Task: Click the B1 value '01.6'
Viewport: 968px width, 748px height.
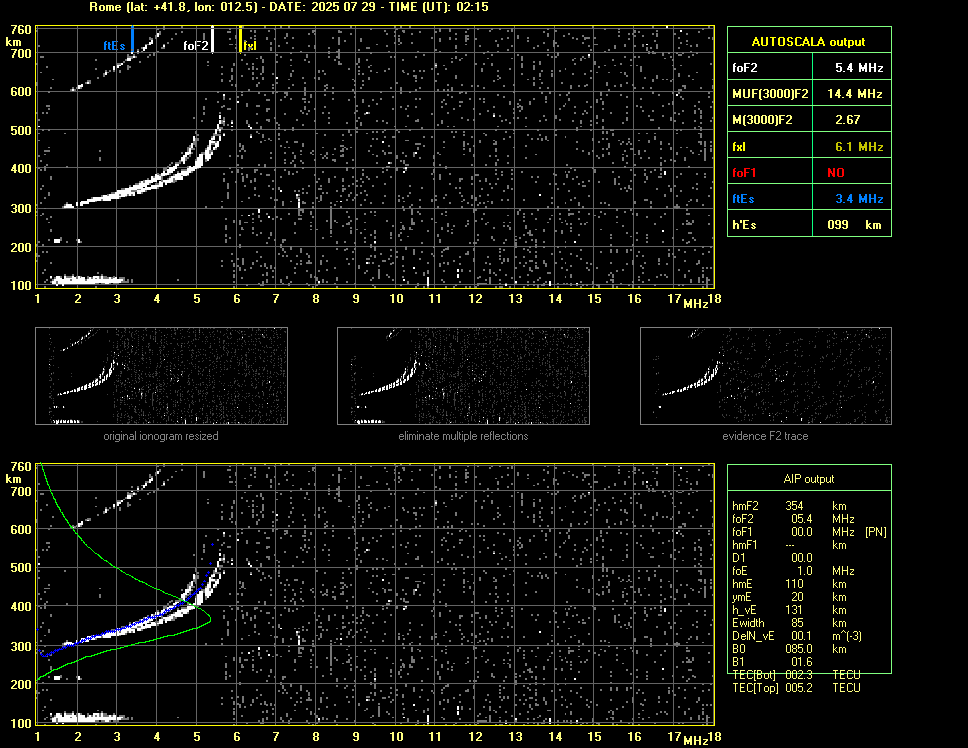Action: (x=801, y=662)
